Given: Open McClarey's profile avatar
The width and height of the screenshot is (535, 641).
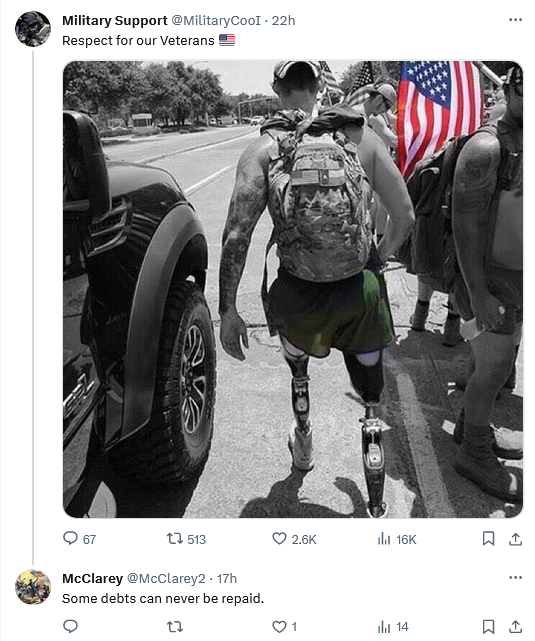Looking at the screenshot, I should 33,587.
